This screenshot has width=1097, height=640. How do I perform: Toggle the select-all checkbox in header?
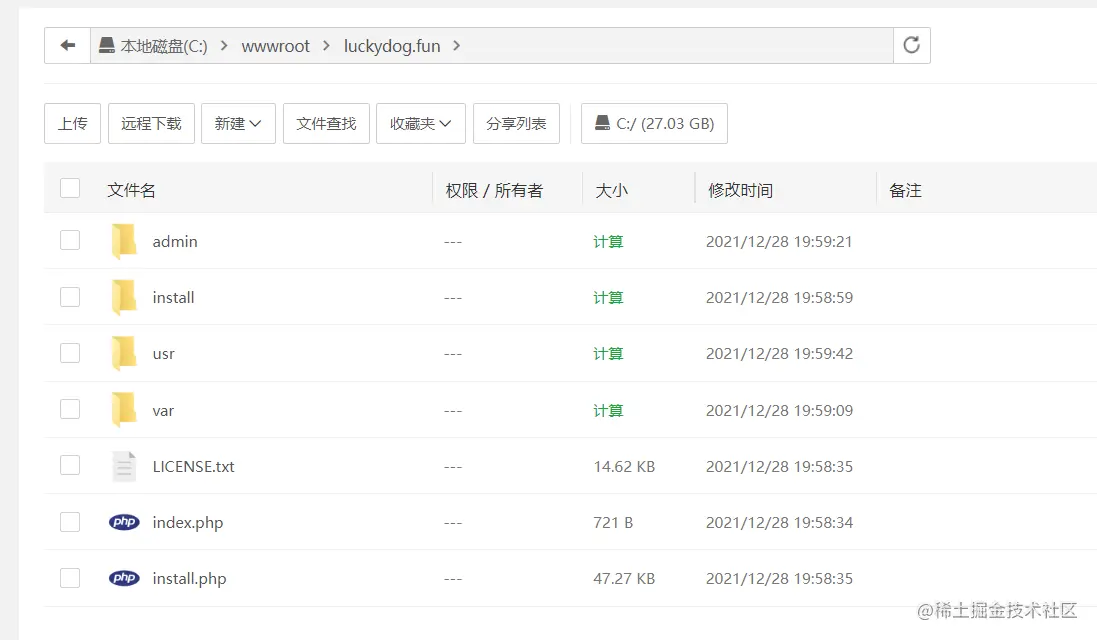(x=70, y=188)
